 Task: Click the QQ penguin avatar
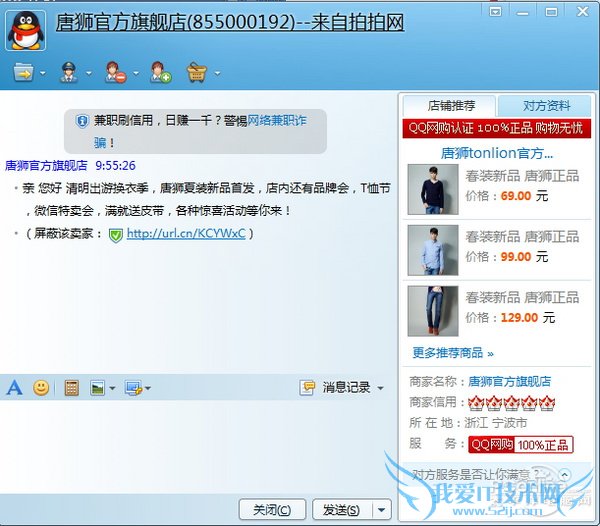(x=26, y=31)
